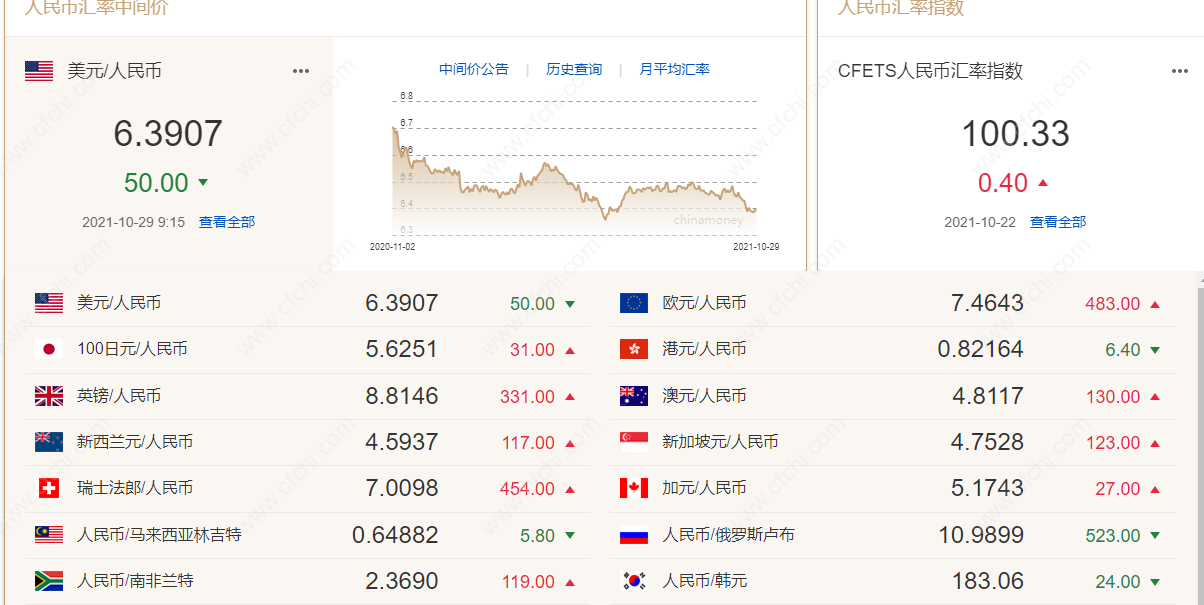Click the Japan flag icon for 100日元/人民币

49,349
